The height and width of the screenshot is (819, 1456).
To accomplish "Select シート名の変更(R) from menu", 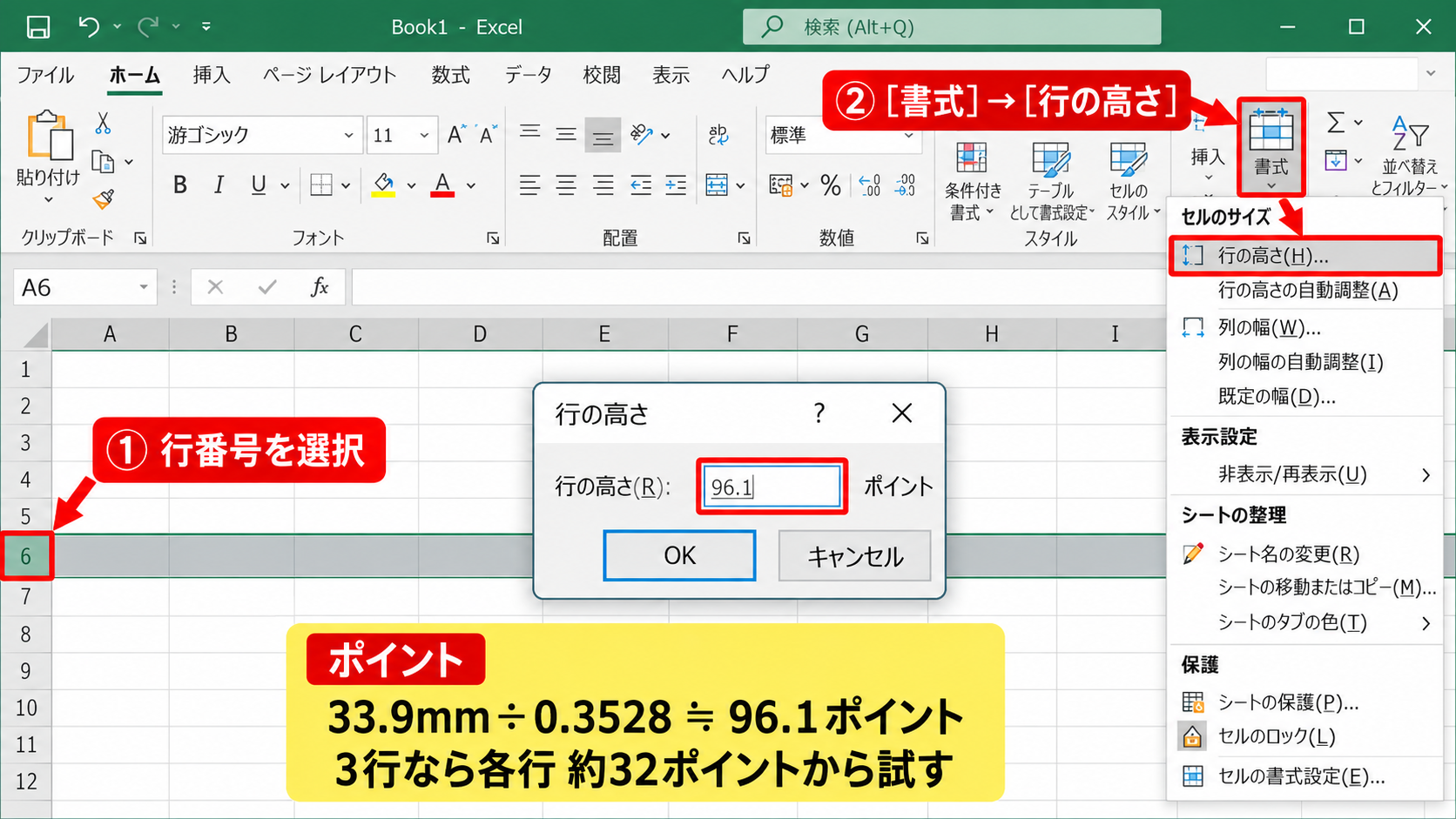I will [x=1304, y=554].
